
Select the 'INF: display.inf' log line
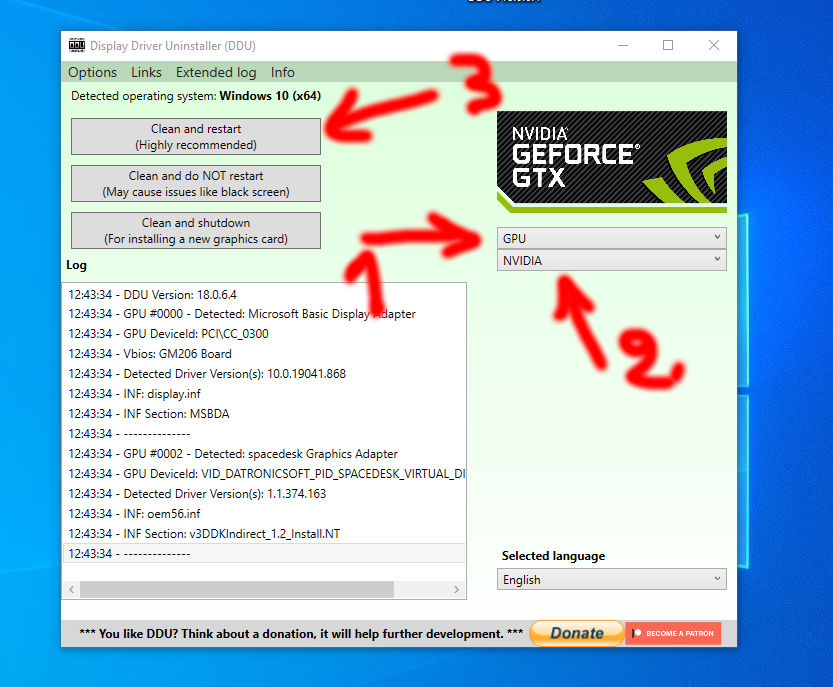tap(264, 394)
